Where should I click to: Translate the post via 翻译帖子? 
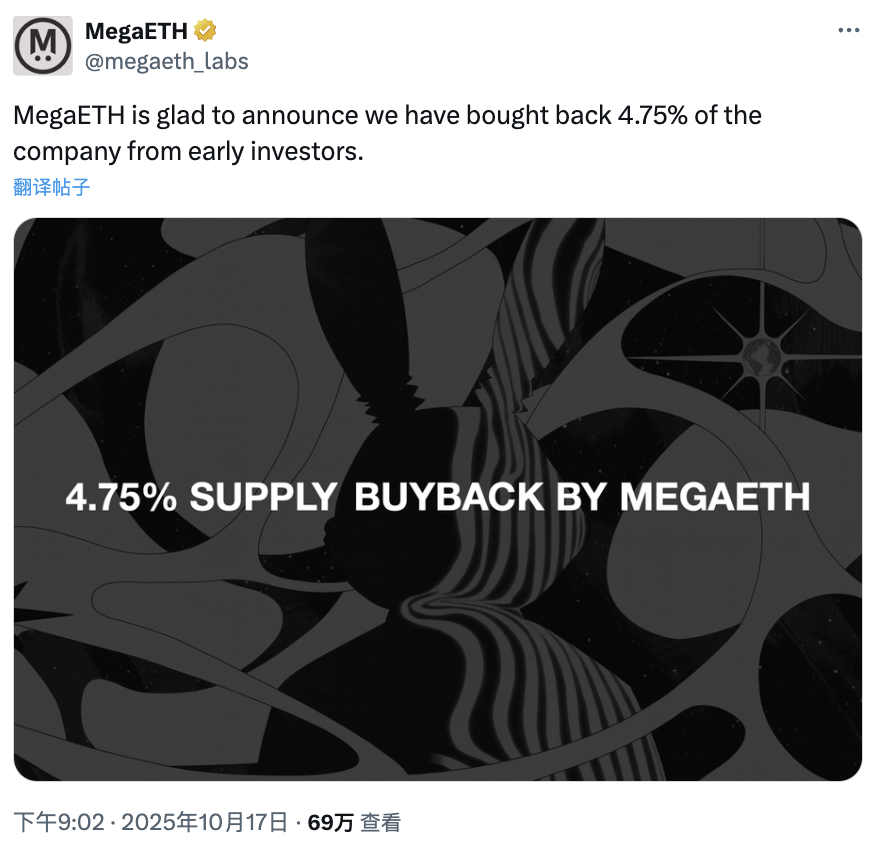point(54,186)
